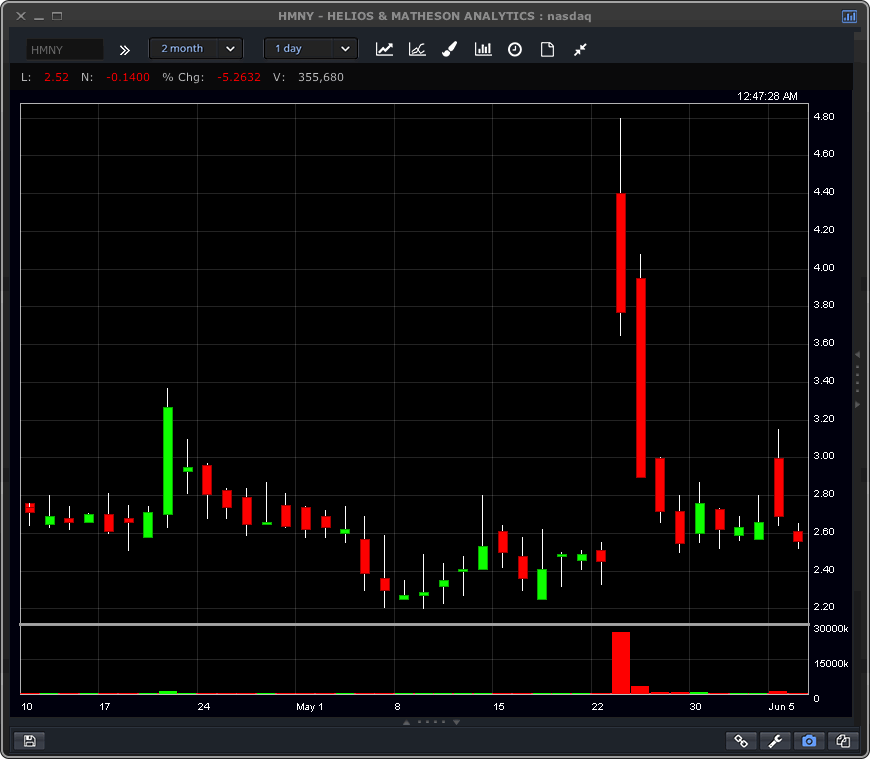870x759 pixels.
Task: Click the right scroll arrow by price axis
Action: 857,405
